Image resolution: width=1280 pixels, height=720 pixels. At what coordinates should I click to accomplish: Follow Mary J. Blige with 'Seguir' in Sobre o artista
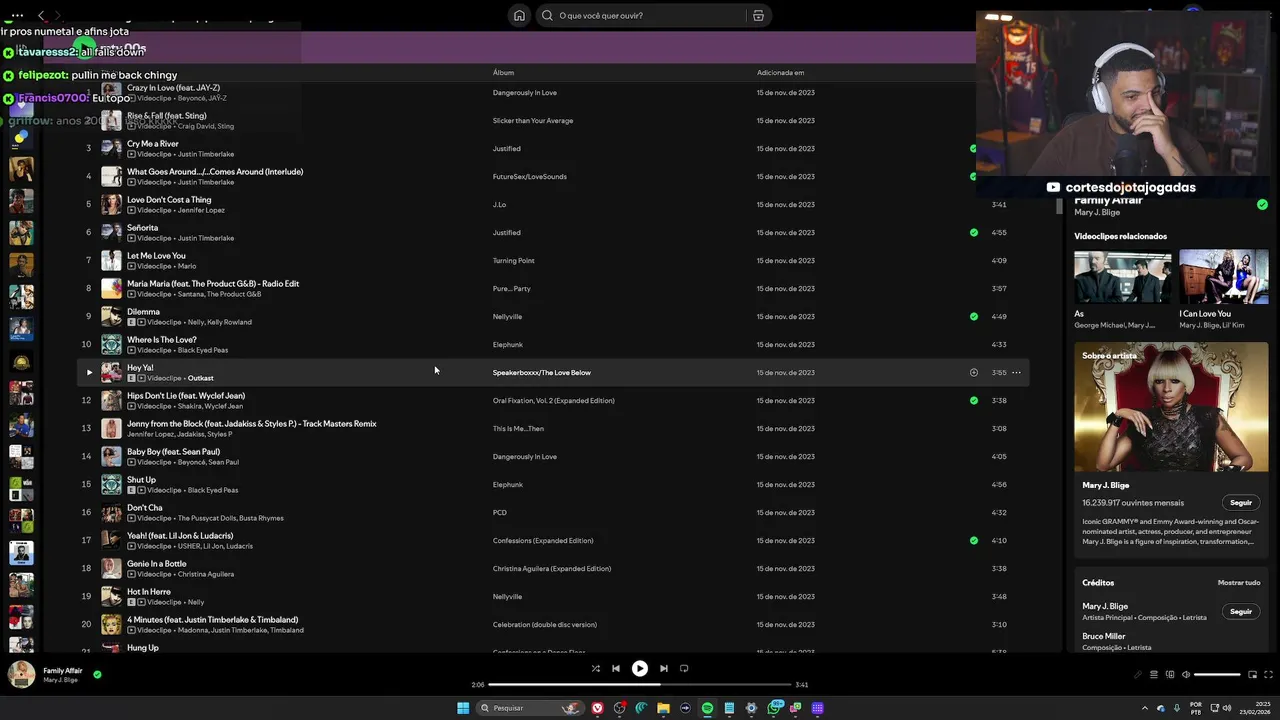coord(1240,503)
